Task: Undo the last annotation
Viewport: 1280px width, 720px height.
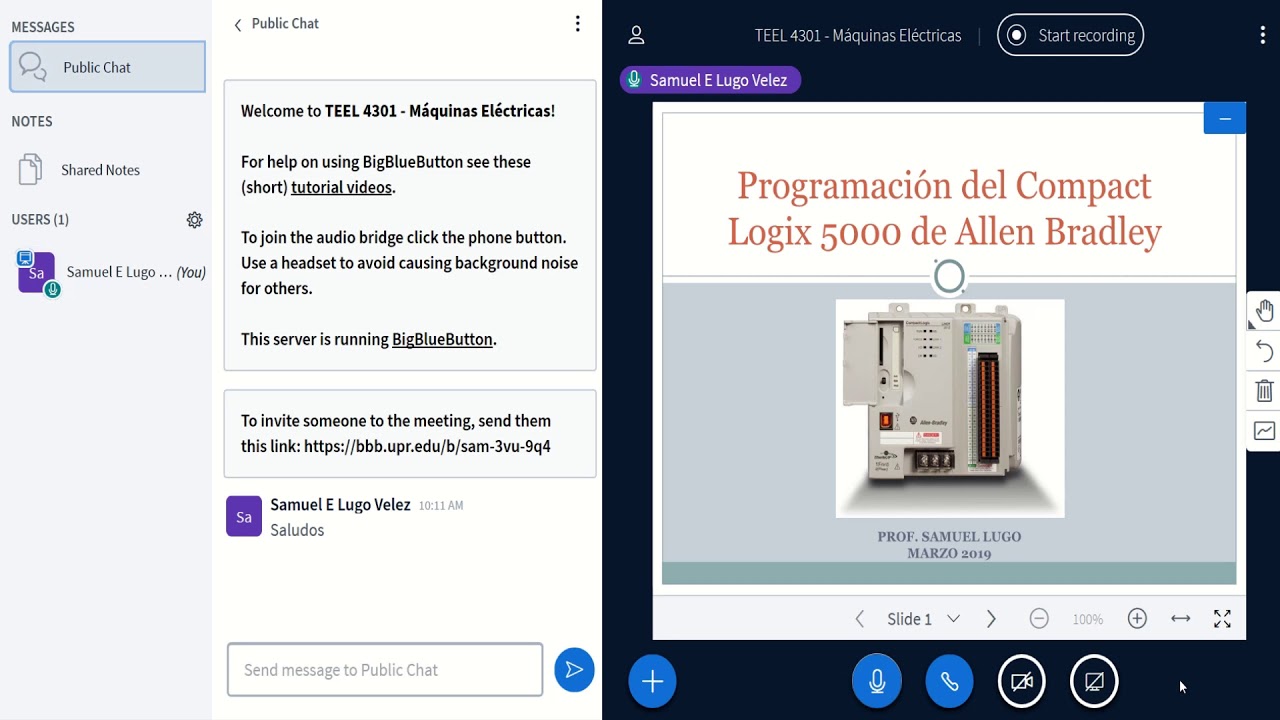Action: (x=1264, y=351)
